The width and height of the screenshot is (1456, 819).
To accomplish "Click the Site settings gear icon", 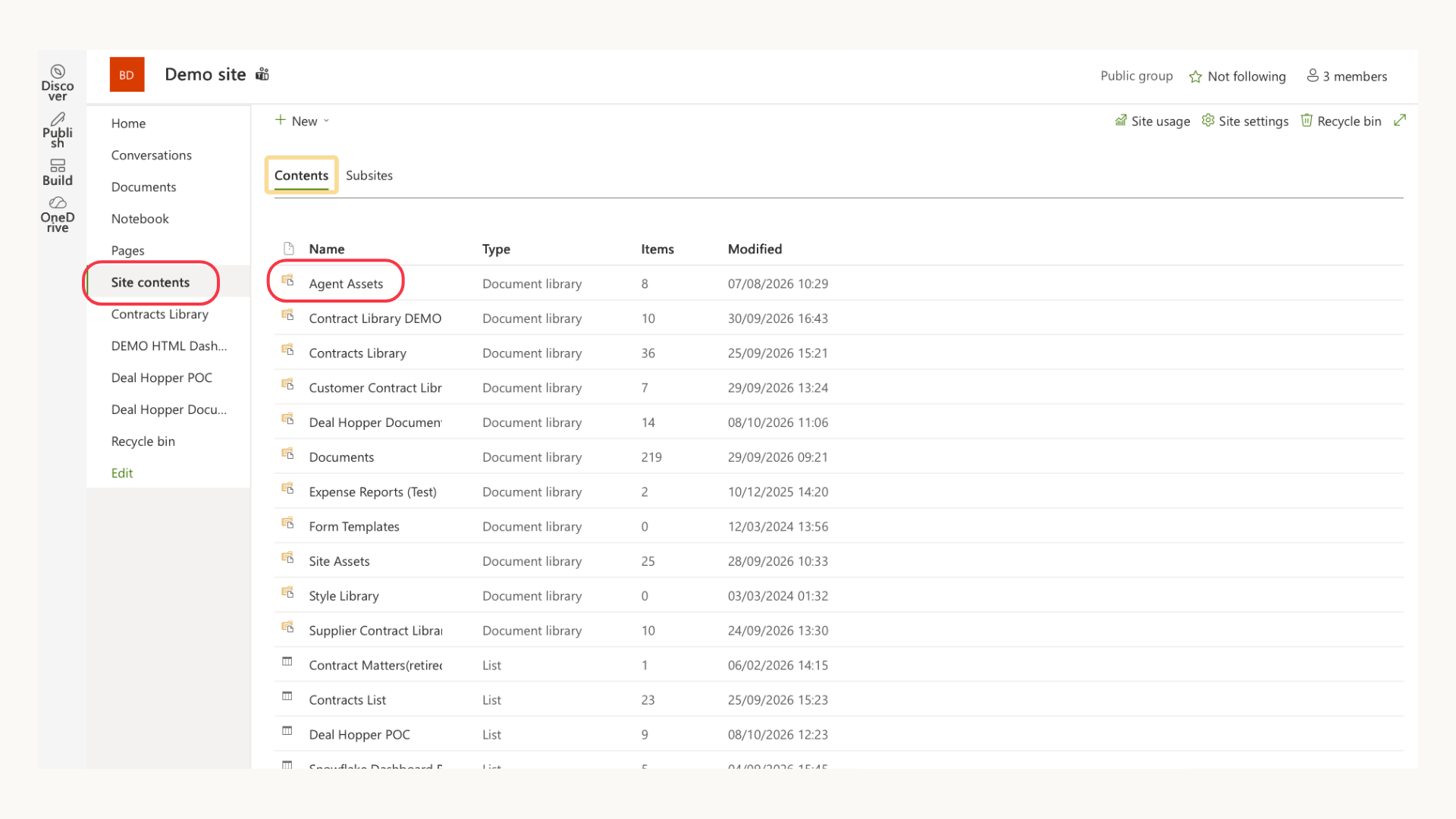I will pyautogui.click(x=1208, y=121).
